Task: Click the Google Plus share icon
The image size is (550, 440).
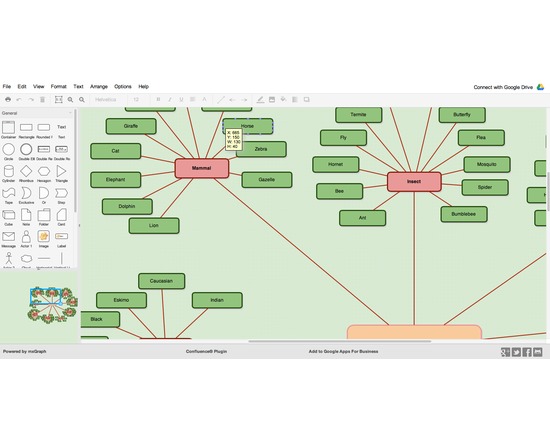Action: coord(505,352)
